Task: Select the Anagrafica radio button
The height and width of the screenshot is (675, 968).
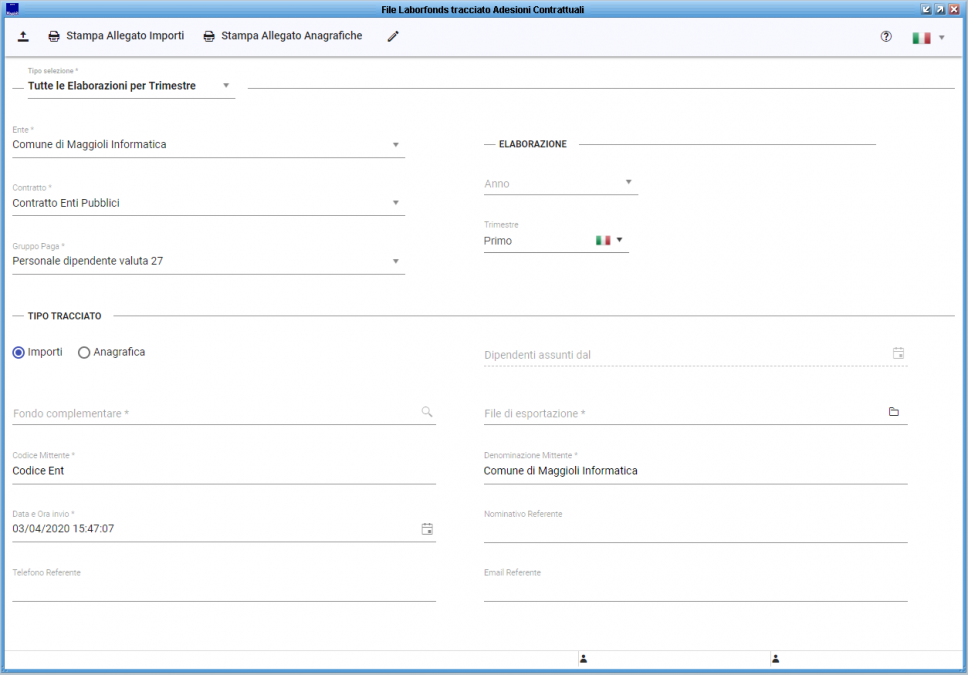Action: click(x=84, y=352)
